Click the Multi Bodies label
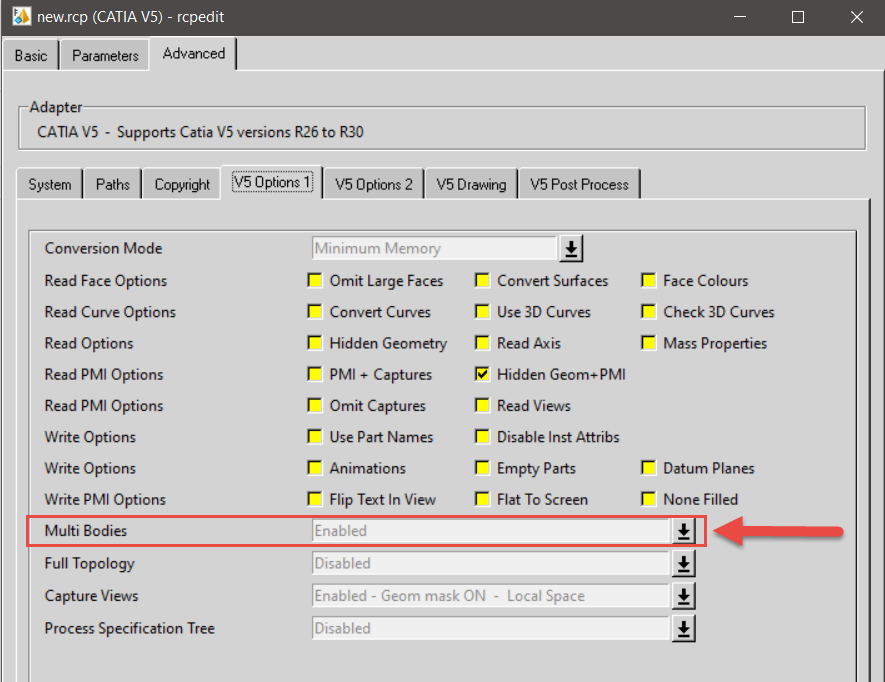885x682 pixels. click(x=86, y=531)
